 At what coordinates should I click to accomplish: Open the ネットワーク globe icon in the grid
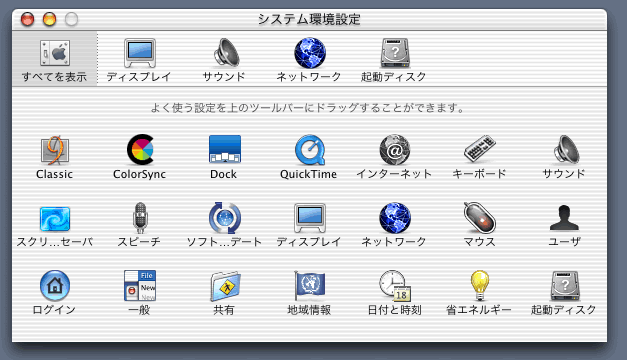click(395, 218)
